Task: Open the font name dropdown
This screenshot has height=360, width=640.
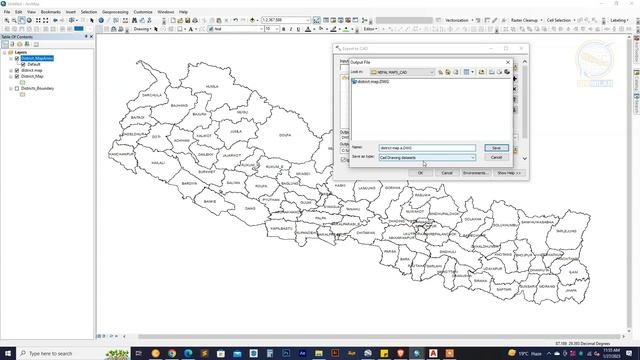Action: (261, 29)
